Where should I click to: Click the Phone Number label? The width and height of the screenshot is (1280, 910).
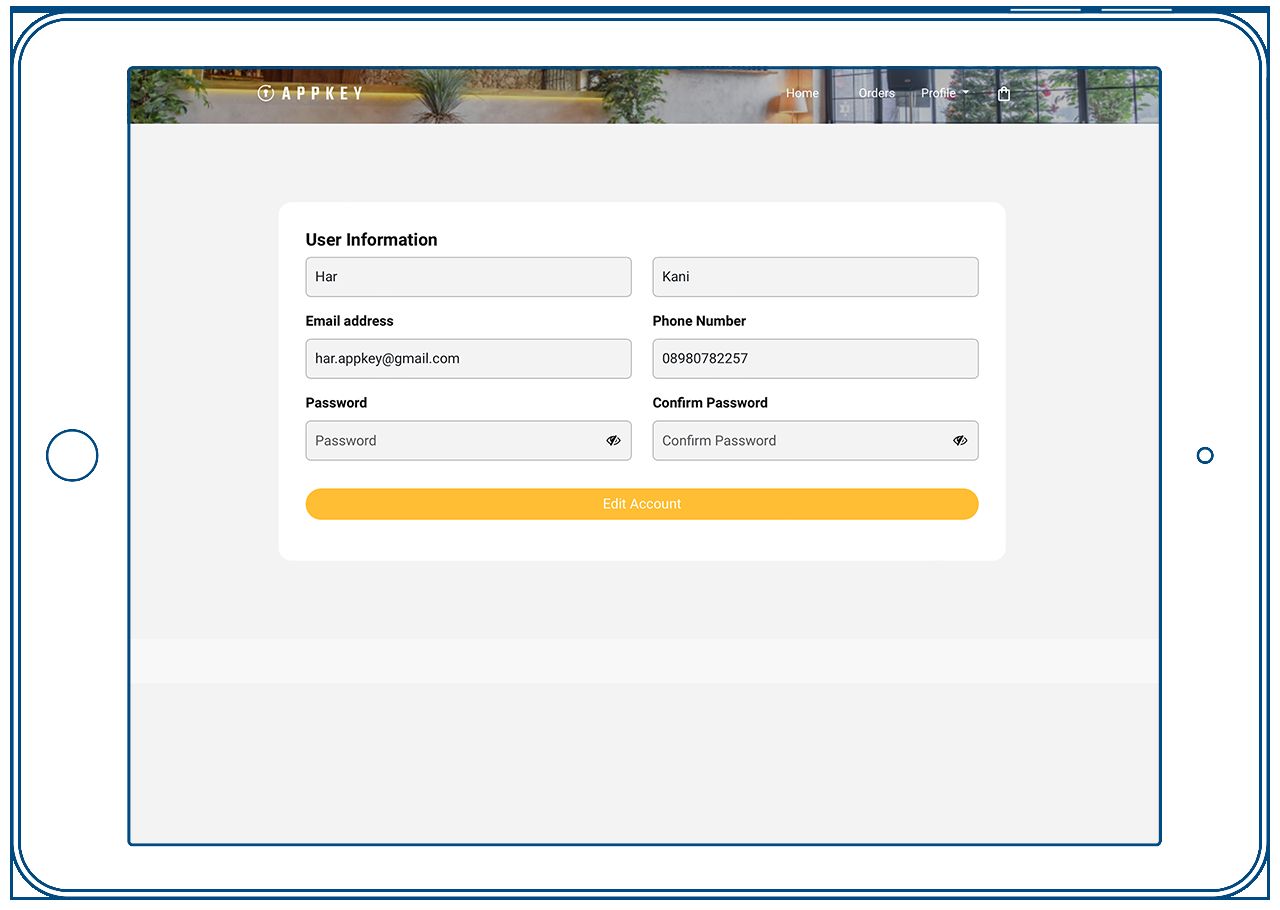click(699, 321)
